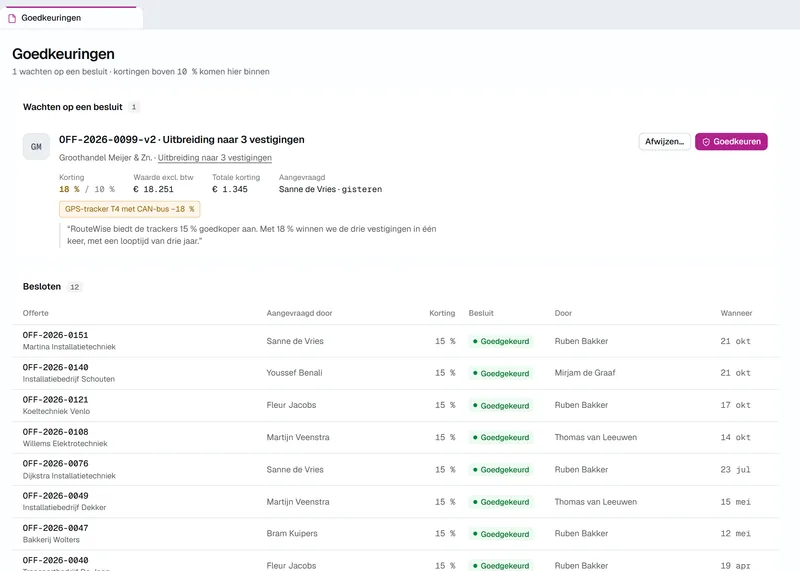
Task: Click the document icon in Goedkeuringen tab
Action: (12, 18)
